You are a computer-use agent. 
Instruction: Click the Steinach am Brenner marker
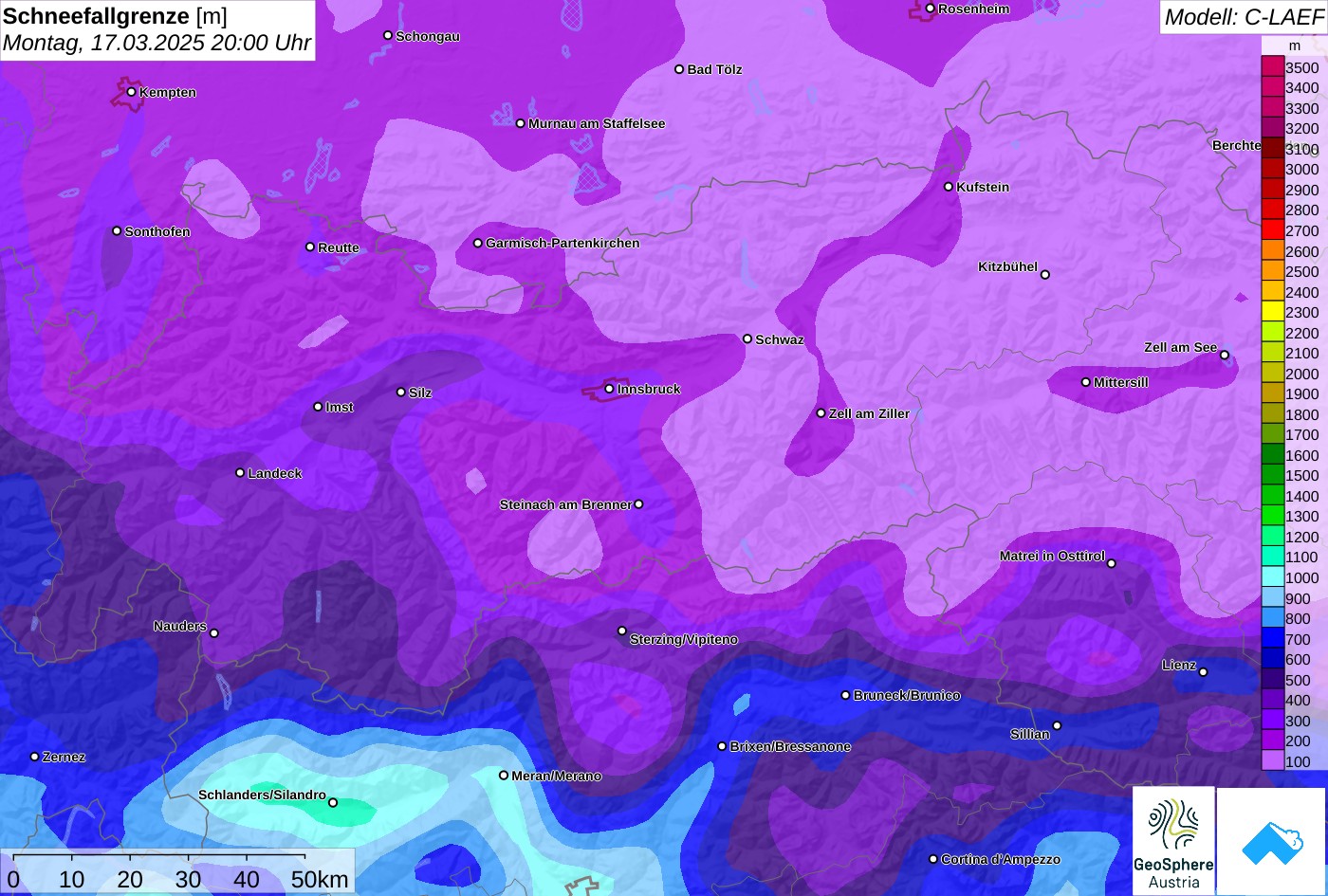(x=638, y=504)
